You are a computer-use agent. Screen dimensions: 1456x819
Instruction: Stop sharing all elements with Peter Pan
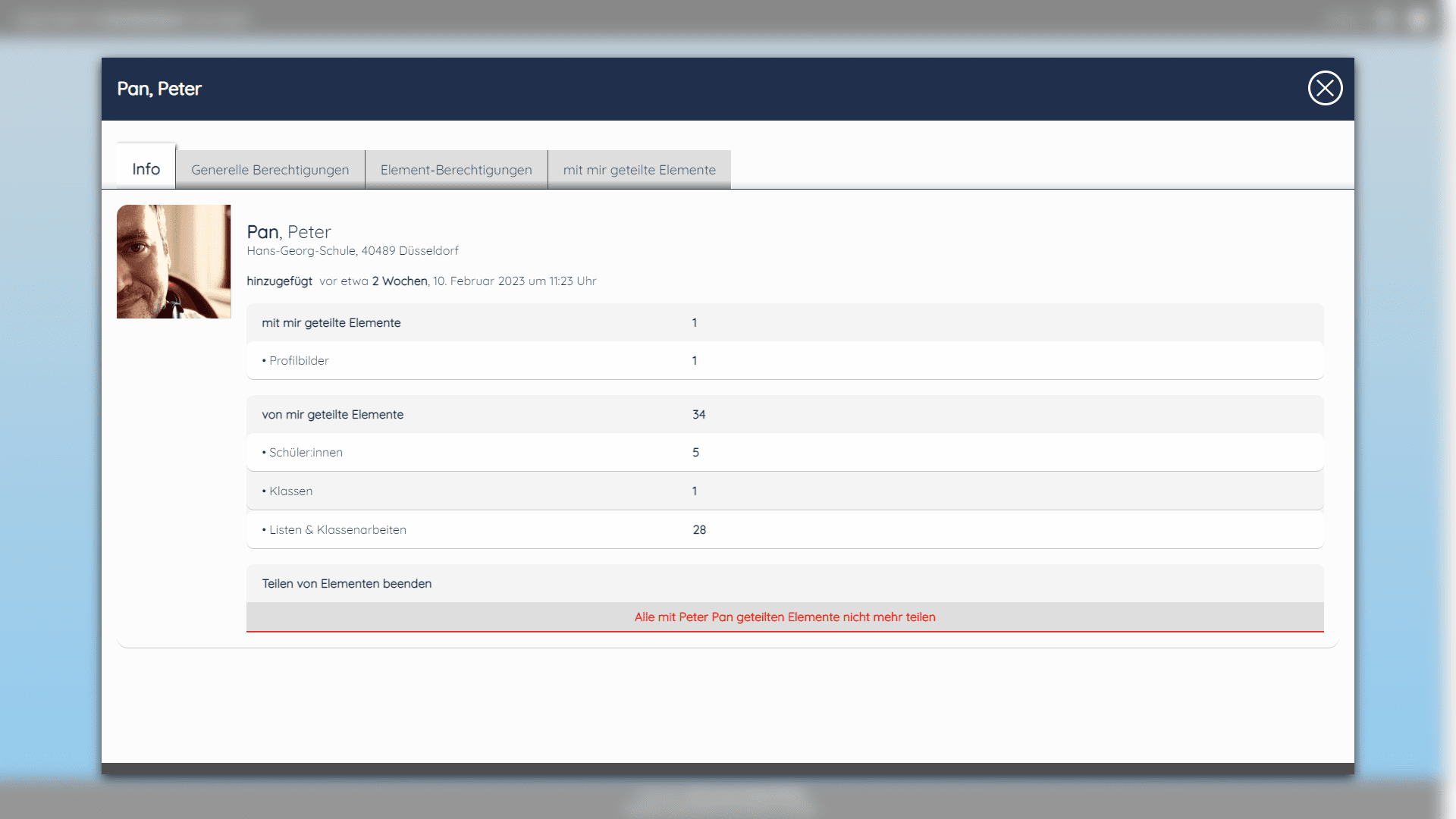[x=785, y=617]
